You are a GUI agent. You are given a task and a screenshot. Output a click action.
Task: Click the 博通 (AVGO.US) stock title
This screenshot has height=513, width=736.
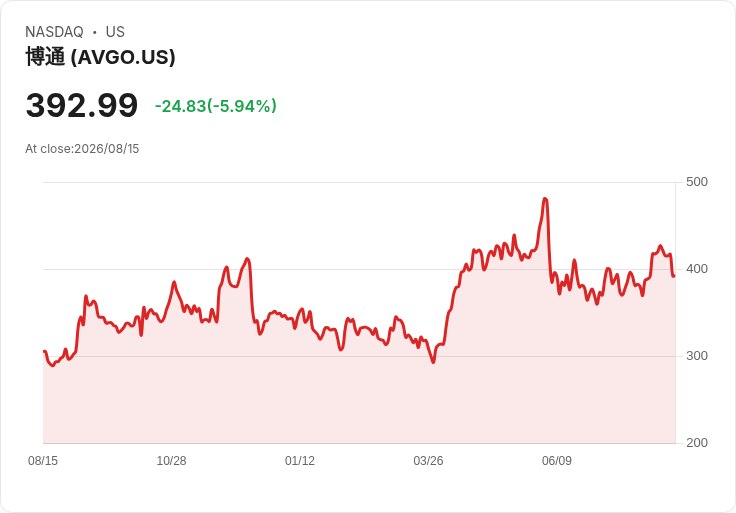[100, 57]
